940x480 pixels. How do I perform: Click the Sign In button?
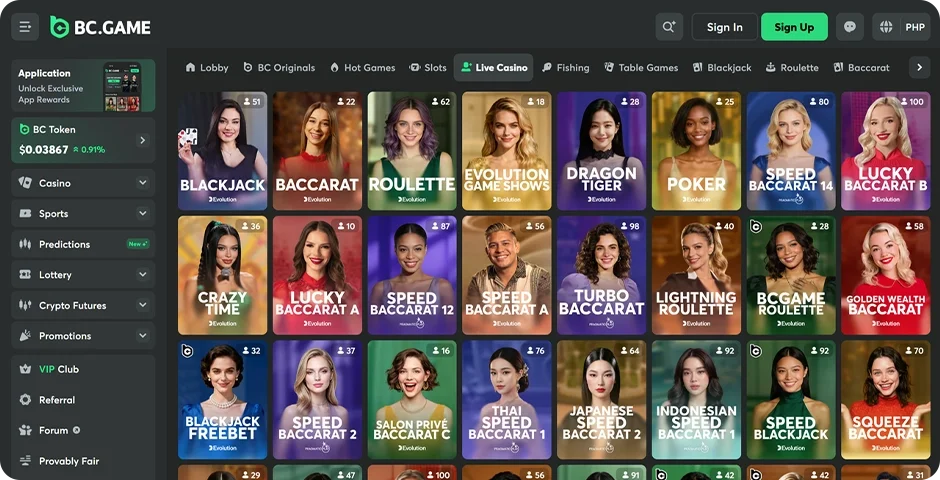point(724,27)
